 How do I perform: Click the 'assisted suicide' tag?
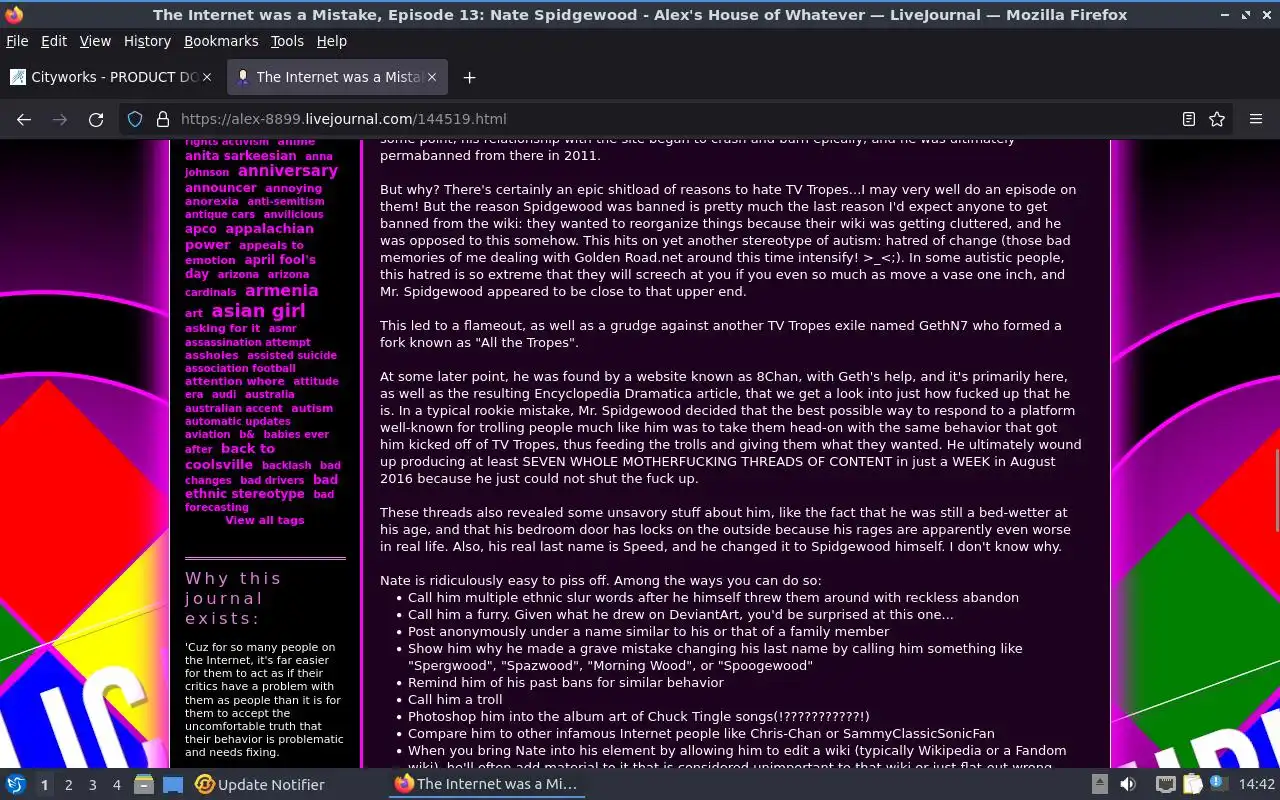pyautogui.click(x=292, y=355)
